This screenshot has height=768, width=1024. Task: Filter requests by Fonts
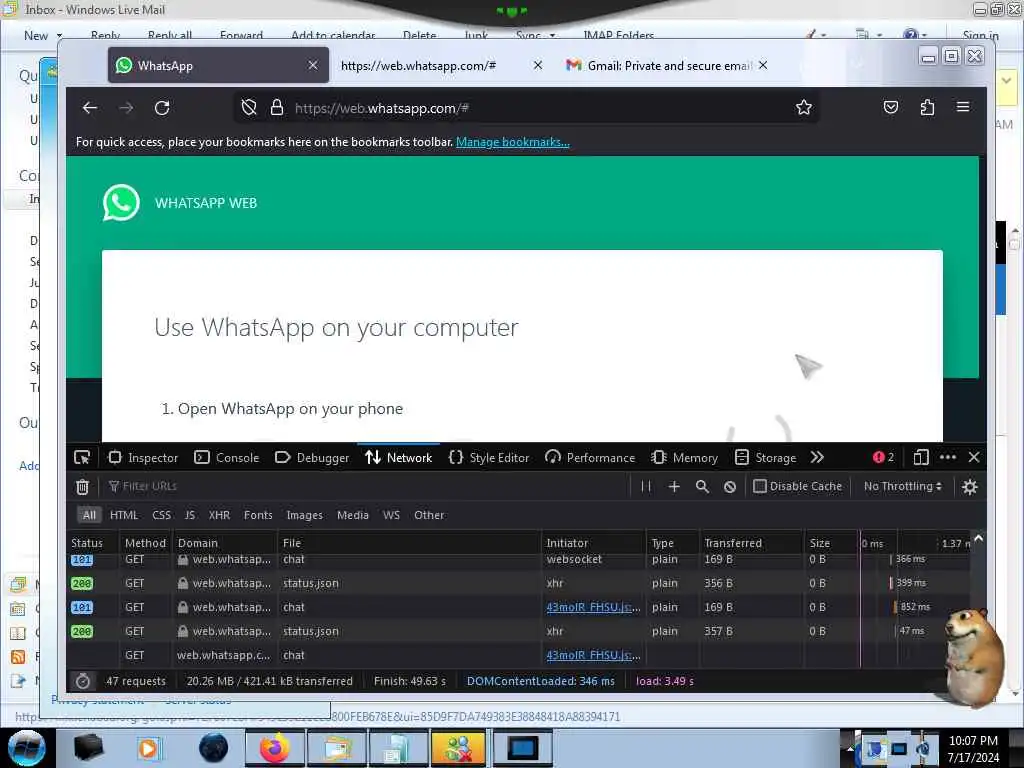tap(258, 515)
